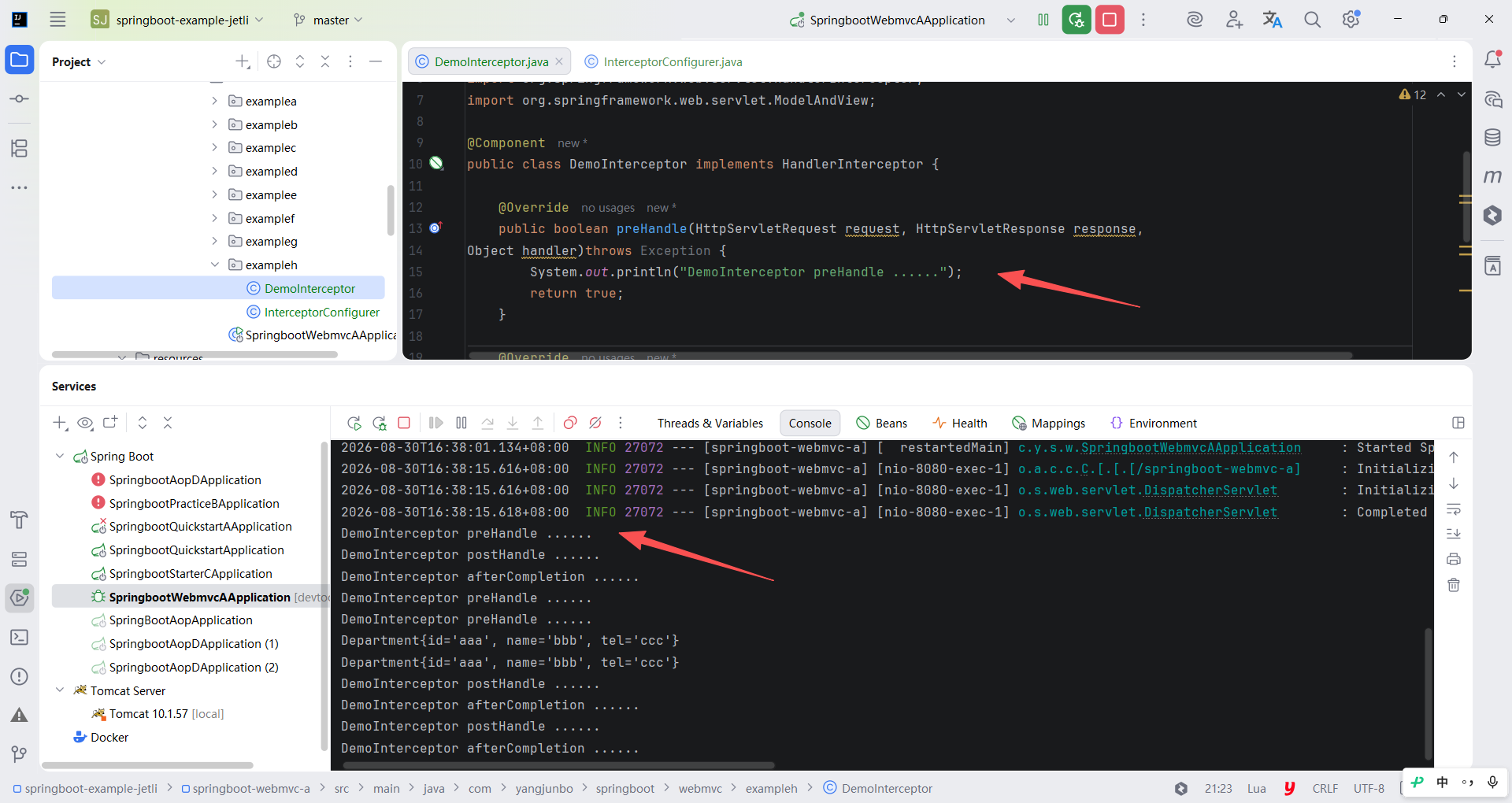Viewport: 1512px width, 803px height.
Task: Open the translation plugin icon
Action: [x=1273, y=20]
